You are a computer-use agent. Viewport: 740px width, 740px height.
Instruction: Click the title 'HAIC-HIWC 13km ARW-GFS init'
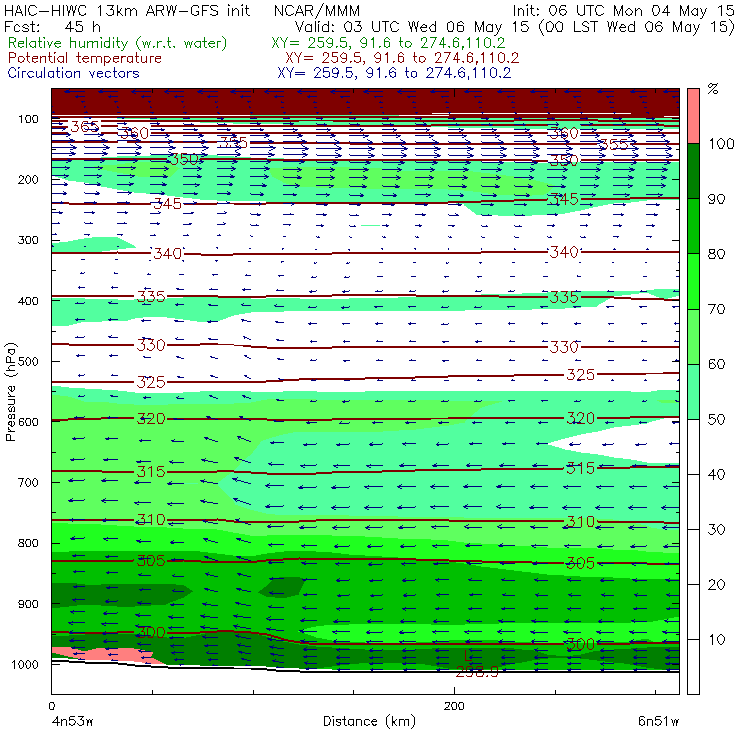pos(127,10)
